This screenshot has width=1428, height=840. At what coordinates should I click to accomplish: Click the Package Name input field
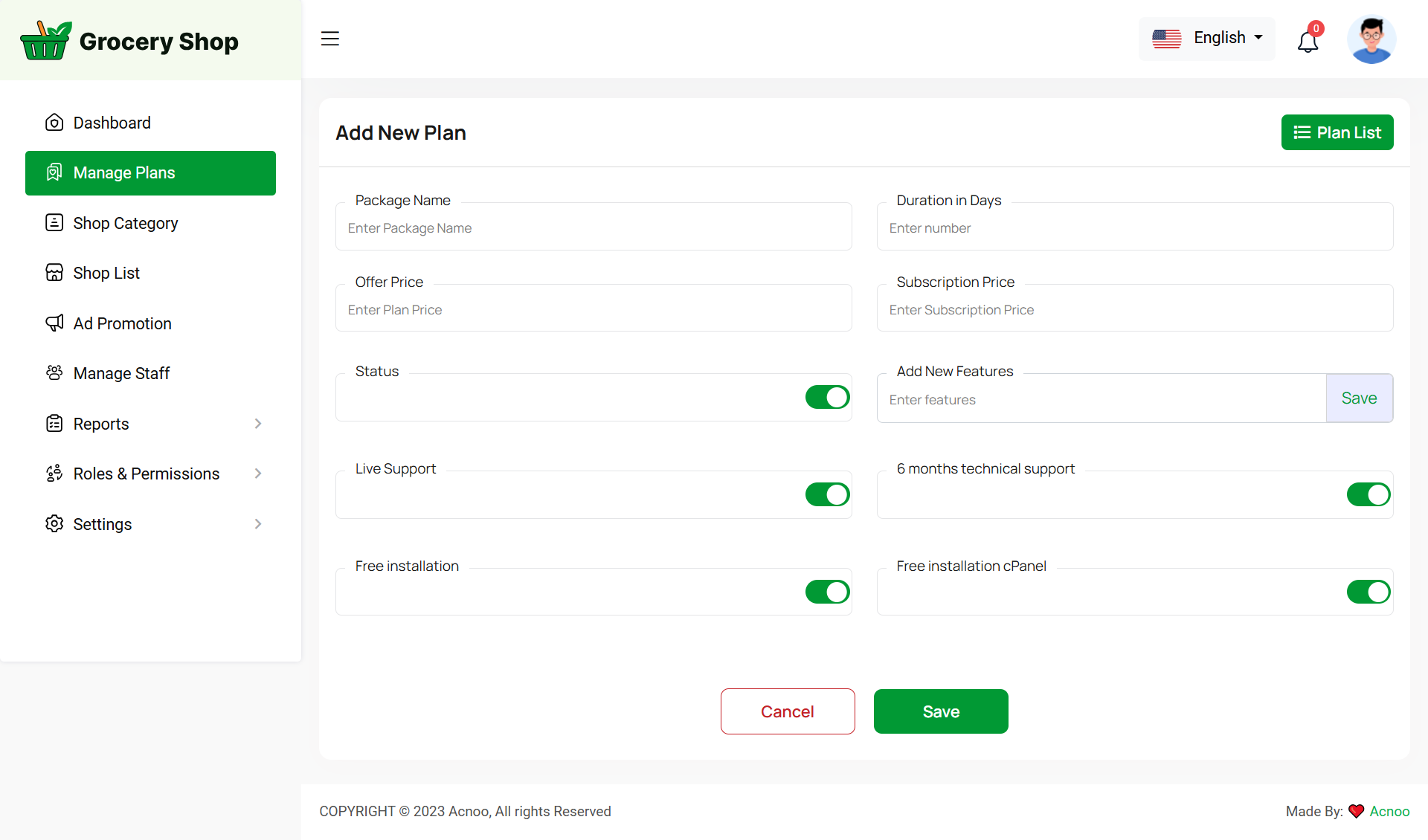coord(594,228)
